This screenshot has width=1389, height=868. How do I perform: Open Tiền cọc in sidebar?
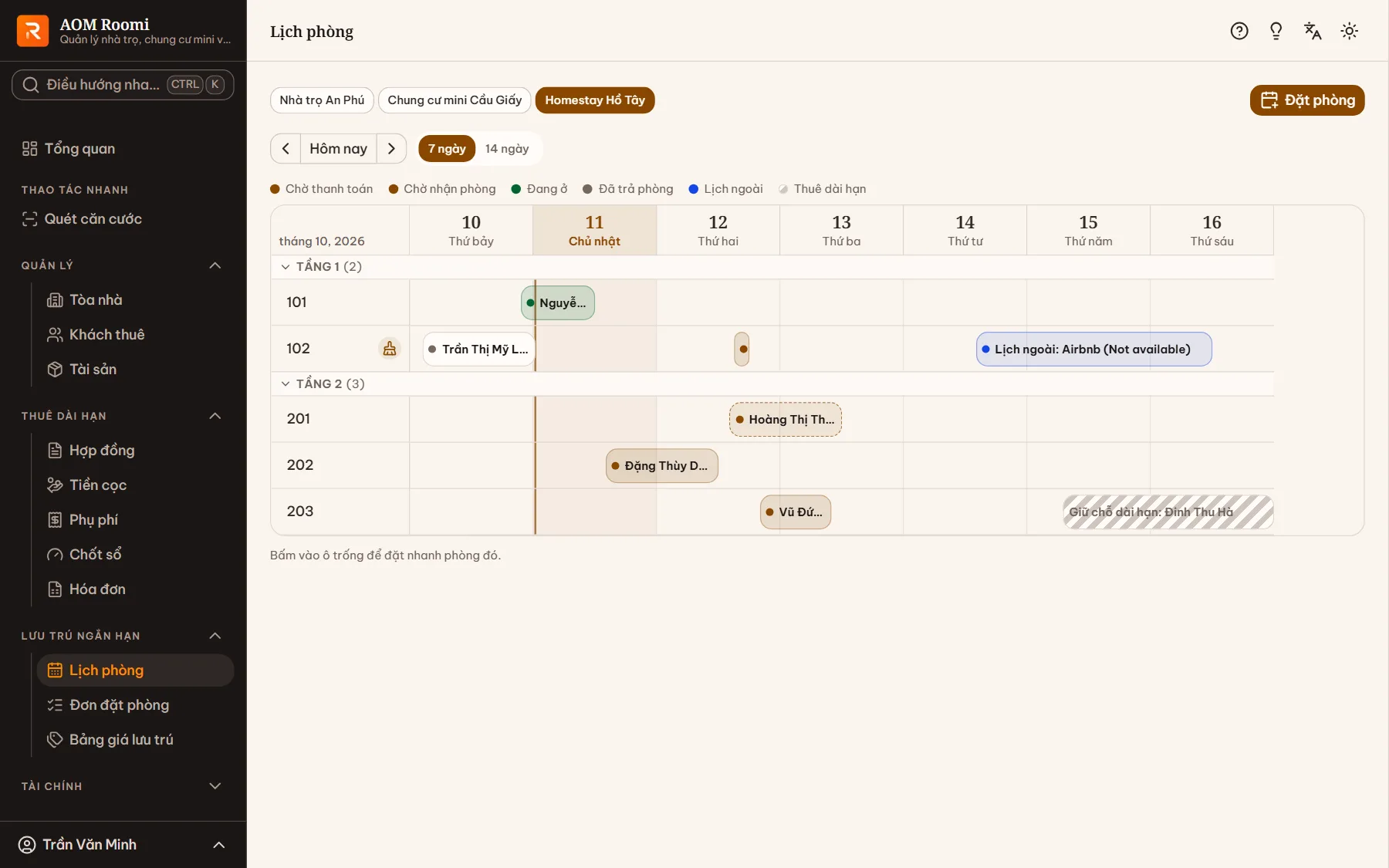(x=136, y=485)
